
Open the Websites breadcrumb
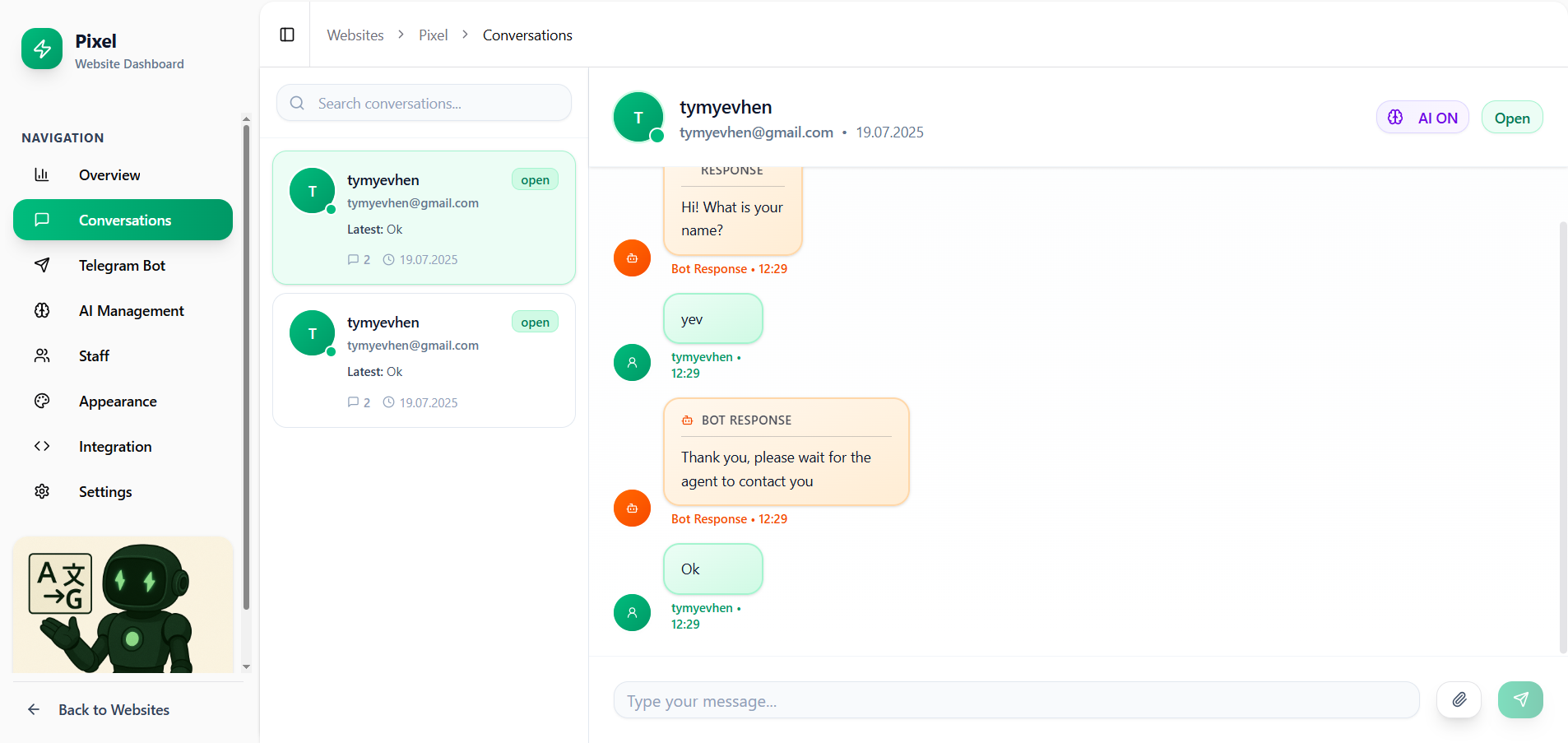pyautogui.click(x=355, y=35)
